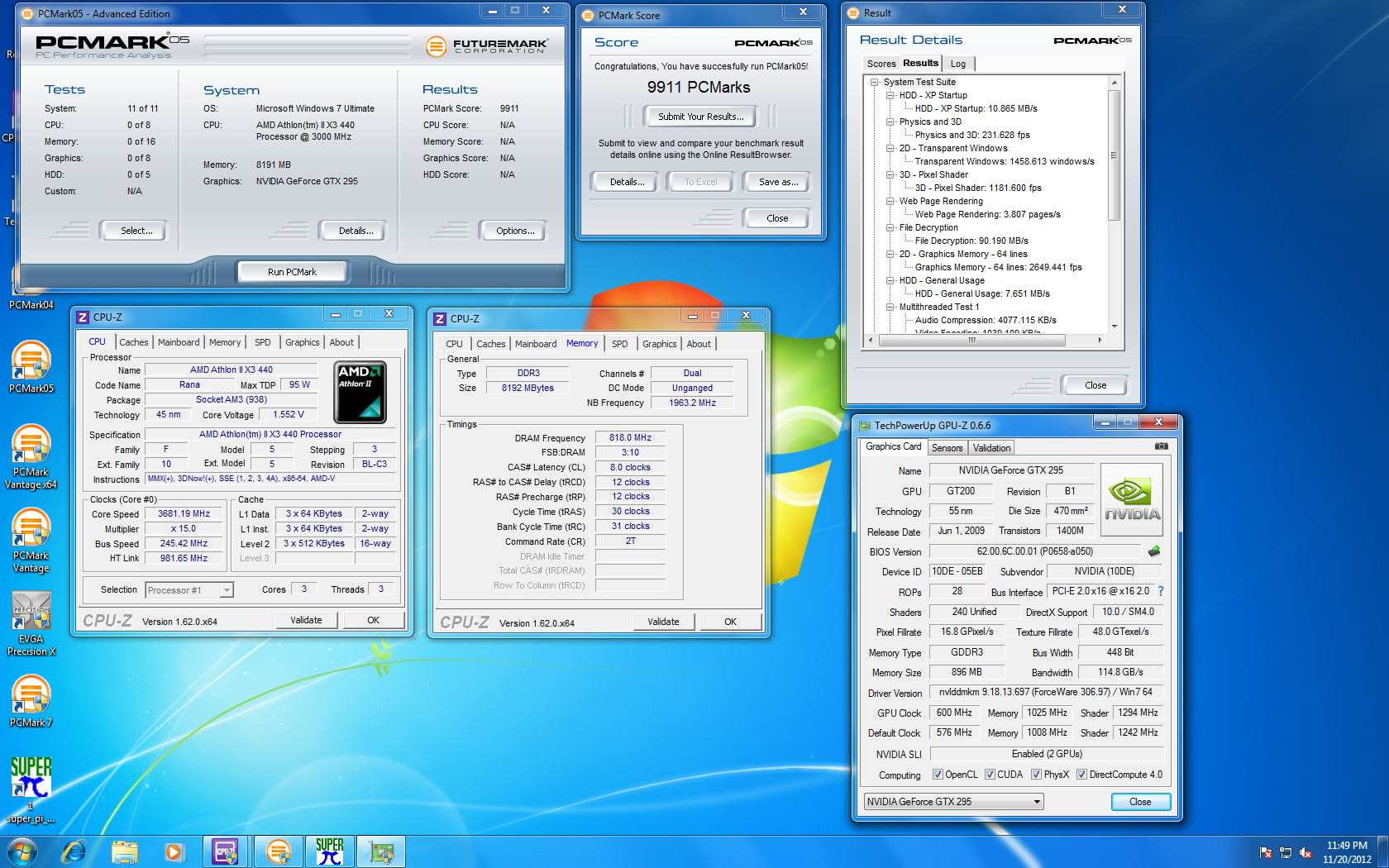Open Log tab in Result window
Screen dimensions: 1389x868
957,64
